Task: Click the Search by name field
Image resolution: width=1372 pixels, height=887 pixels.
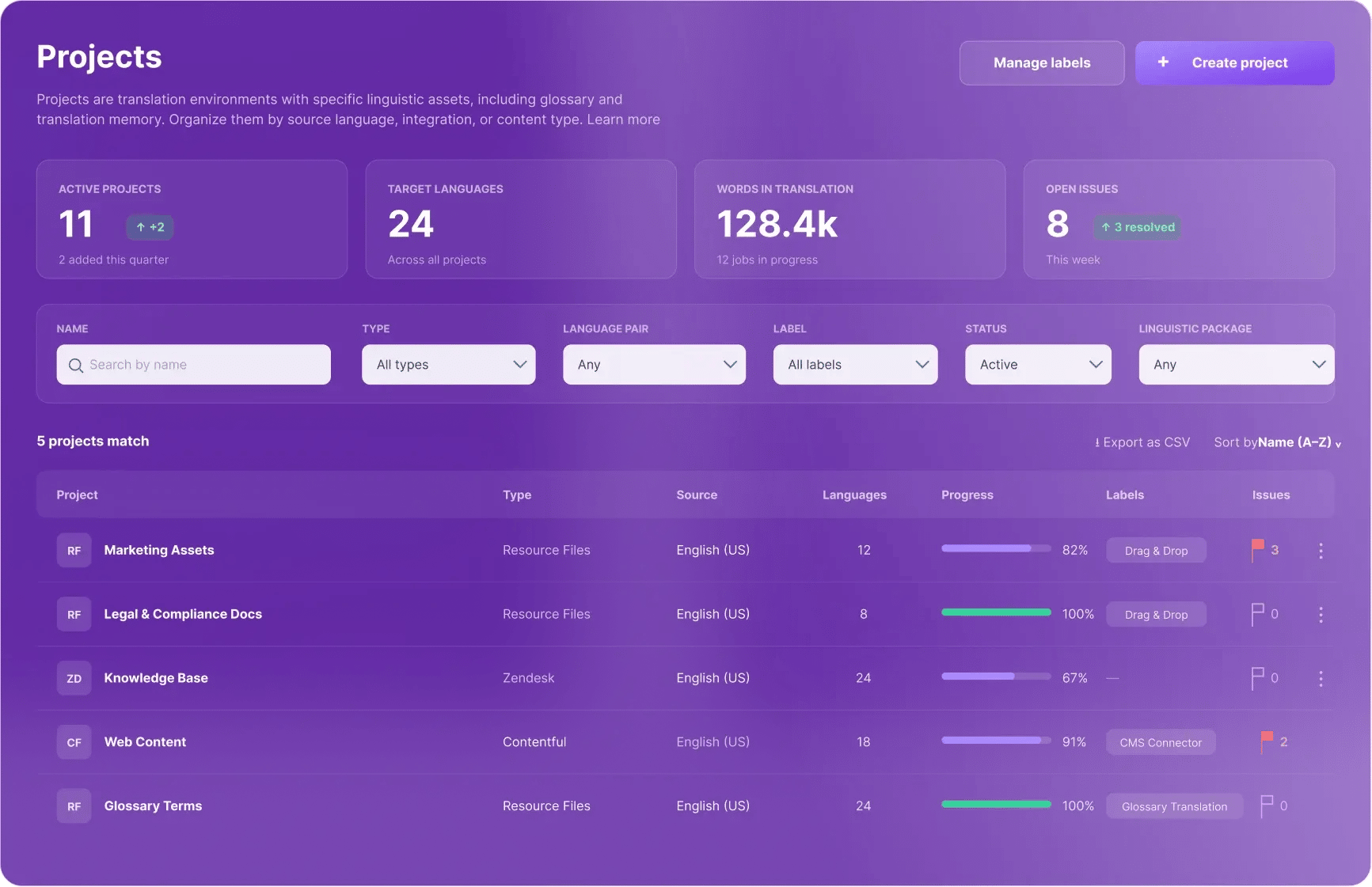Action: point(194,365)
